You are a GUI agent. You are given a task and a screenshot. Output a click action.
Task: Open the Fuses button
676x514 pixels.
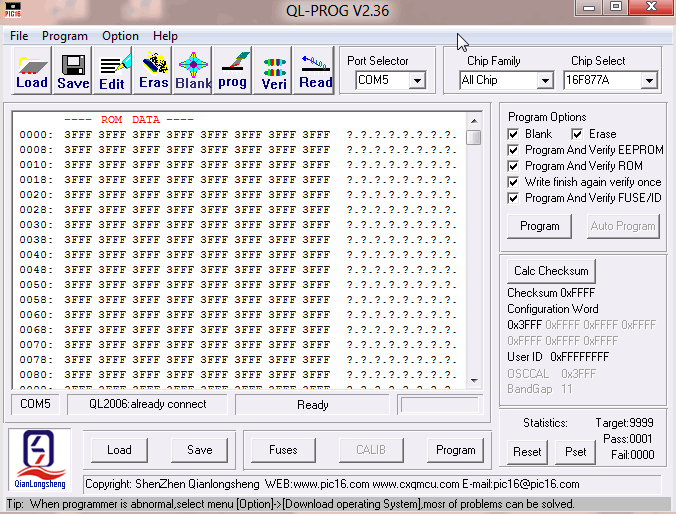click(x=283, y=450)
